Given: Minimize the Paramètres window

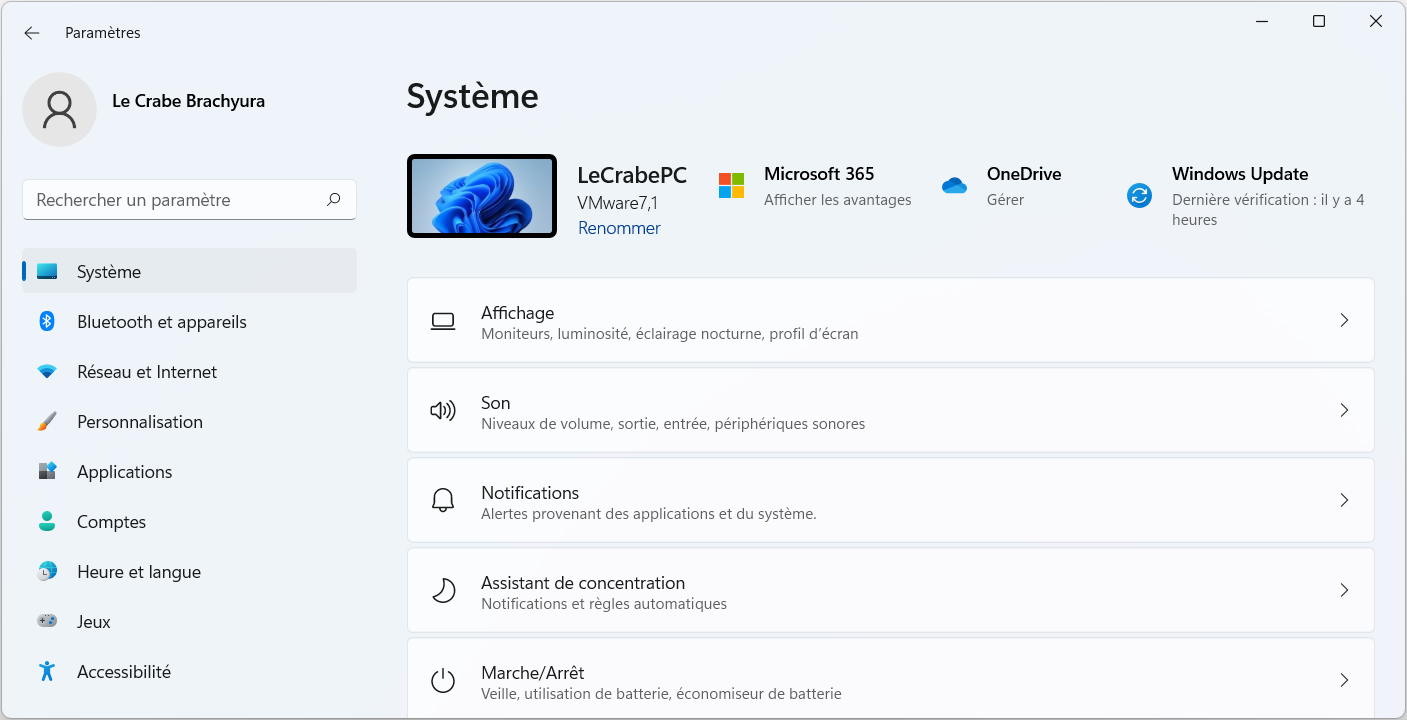Looking at the screenshot, I should click(x=1262, y=21).
